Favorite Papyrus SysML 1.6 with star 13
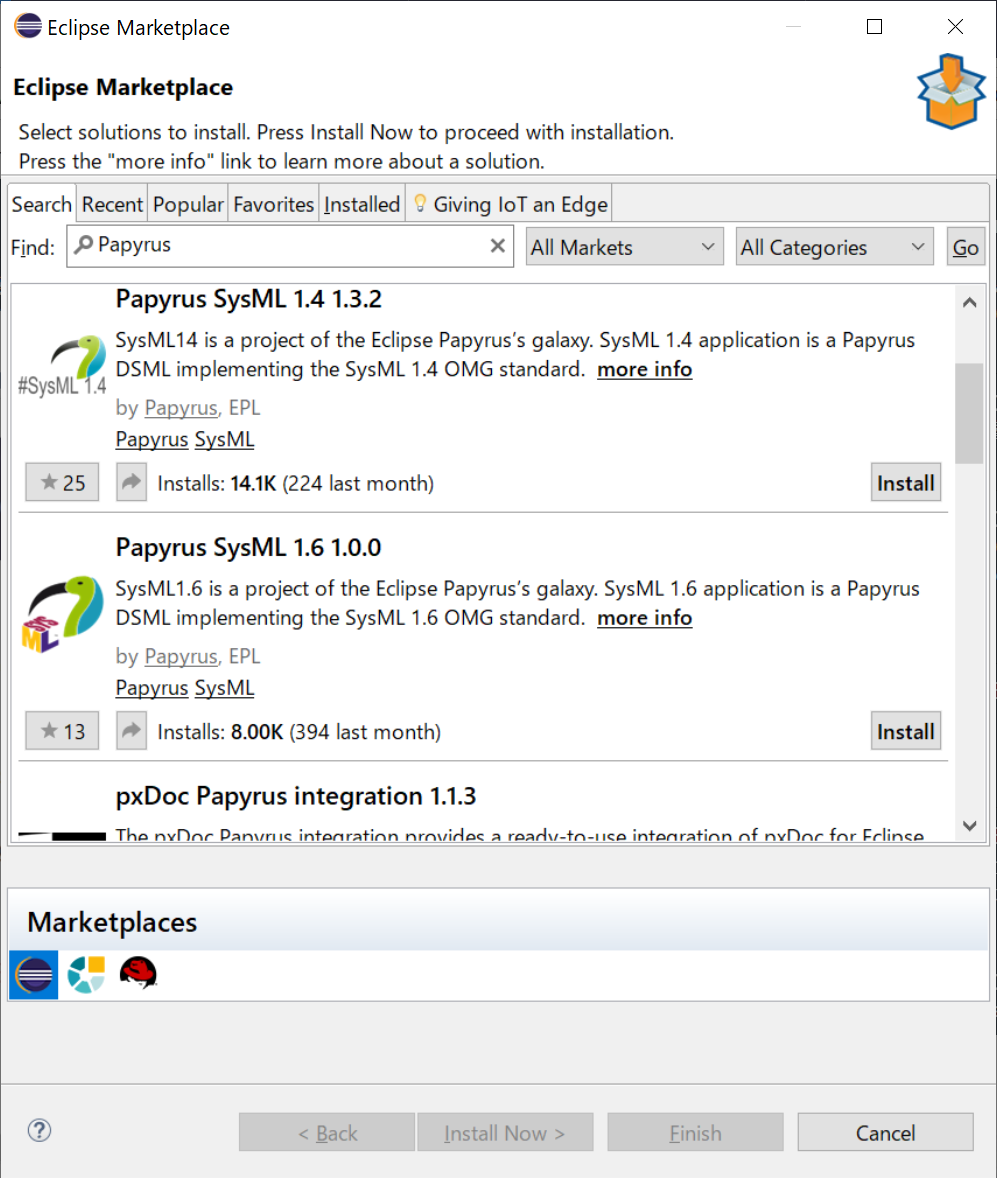Viewport: 997px width, 1178px height. 62,731
